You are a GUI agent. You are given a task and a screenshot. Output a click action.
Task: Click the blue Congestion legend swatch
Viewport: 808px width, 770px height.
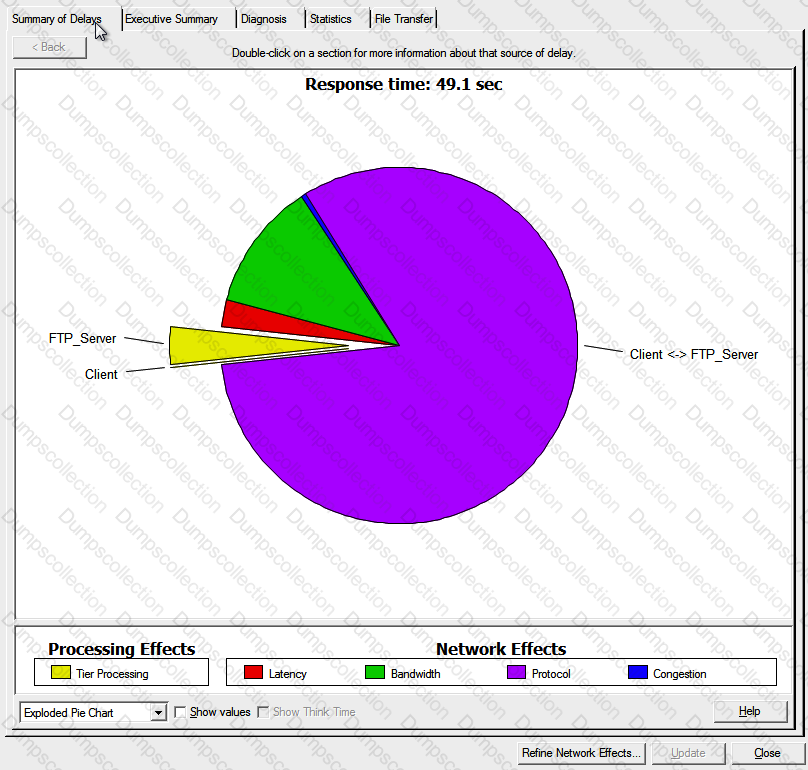pos(637,673)
